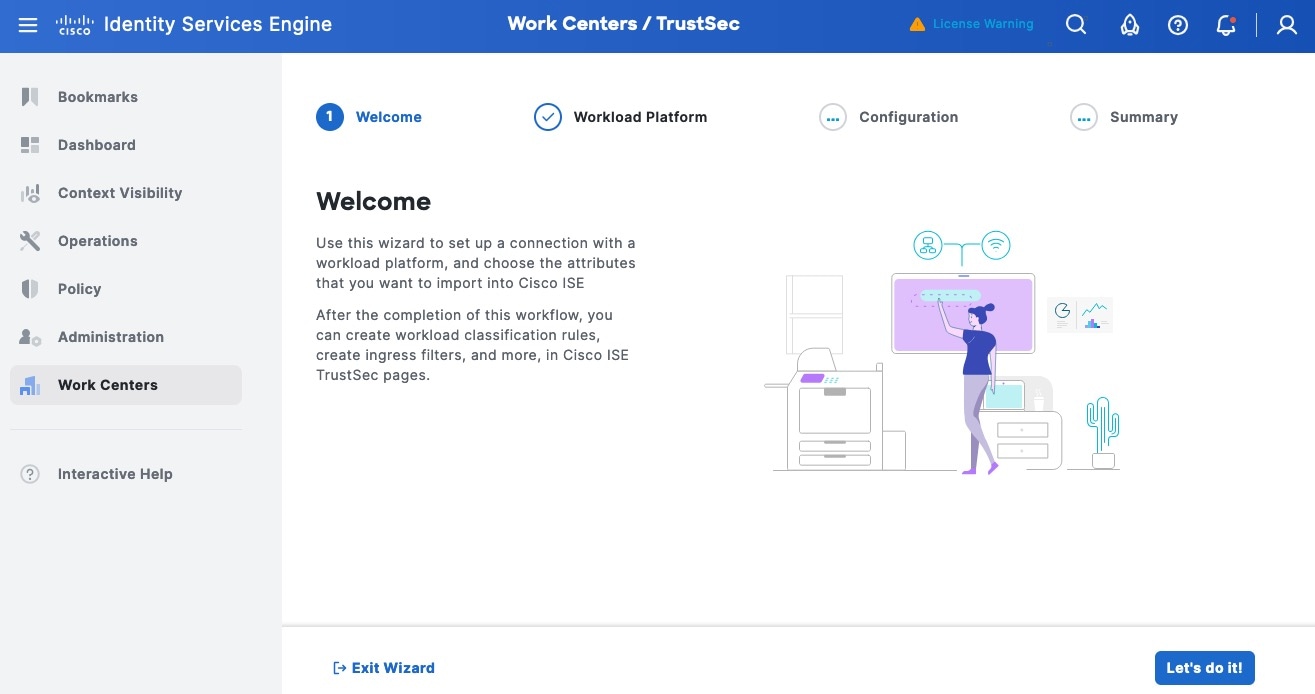This screenshot has height=694, width=1315.
Task: Click the Dashboard sidebar icon
Action: 30,145
